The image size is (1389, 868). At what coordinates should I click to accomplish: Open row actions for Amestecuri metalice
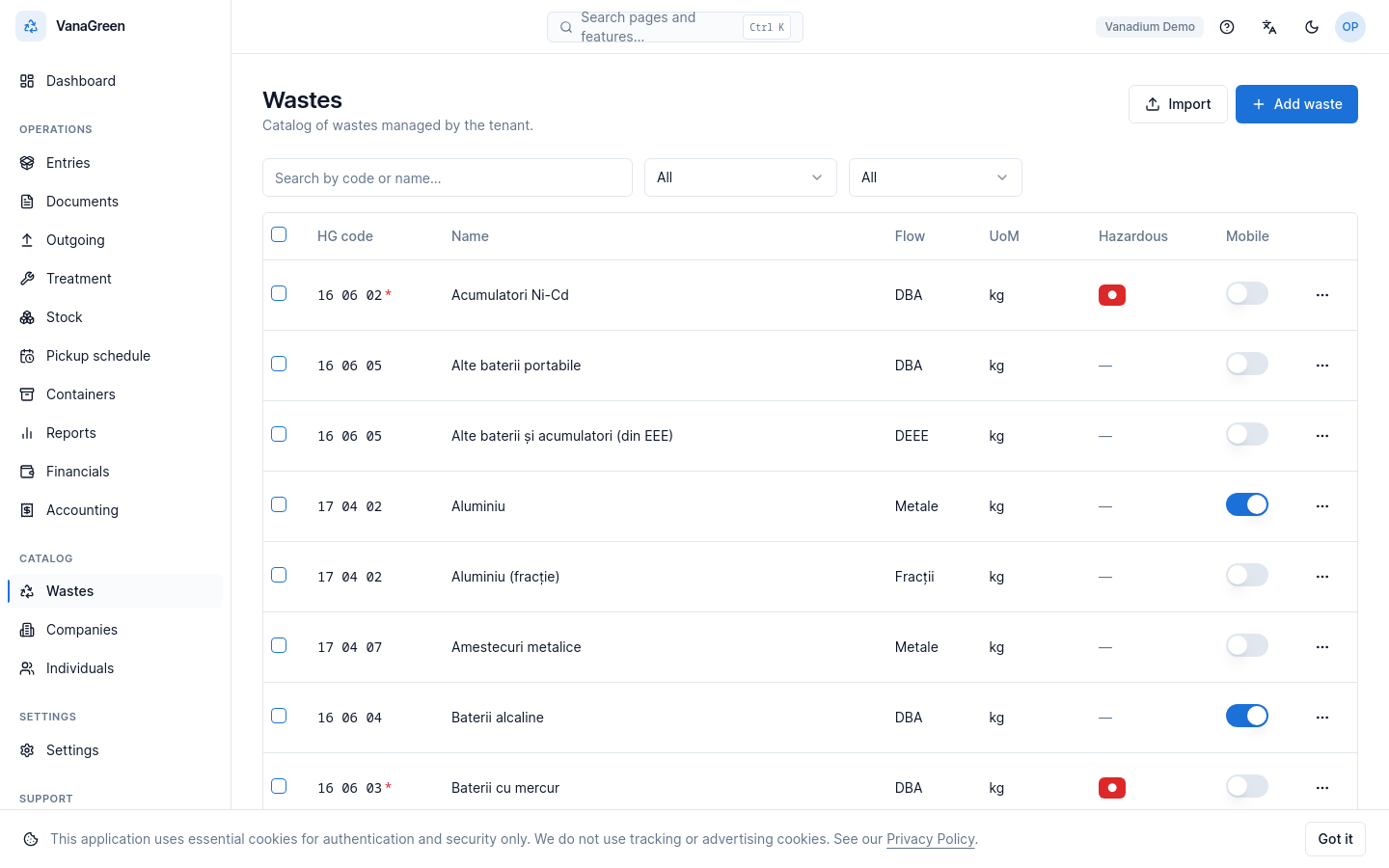click(1322, 647)
